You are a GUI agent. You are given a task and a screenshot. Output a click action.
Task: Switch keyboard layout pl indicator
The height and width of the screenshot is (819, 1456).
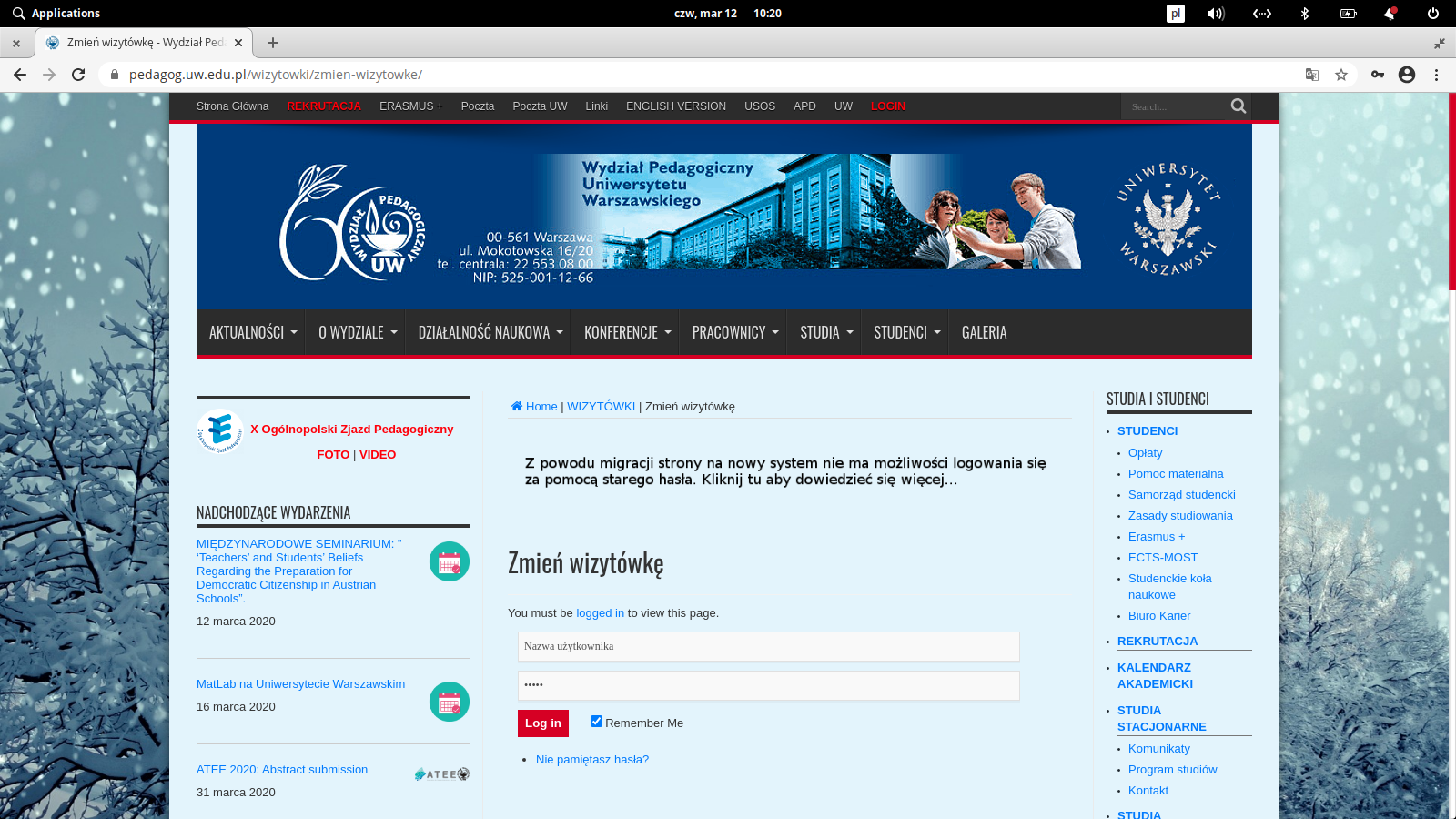coord(1176,14)
